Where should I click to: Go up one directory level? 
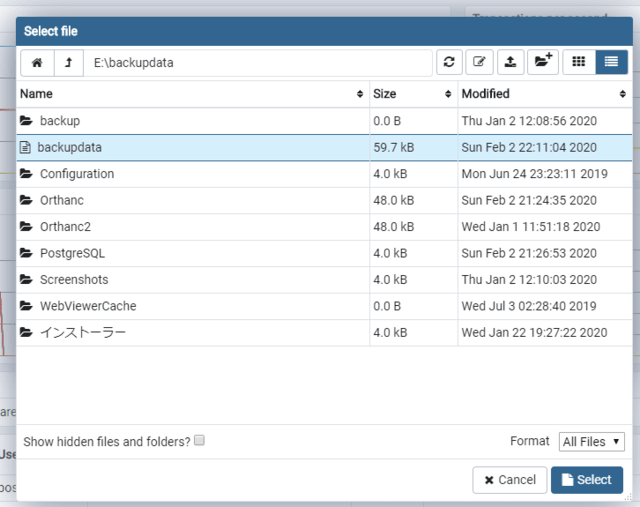pyautogui.click(x=68, y=62)
